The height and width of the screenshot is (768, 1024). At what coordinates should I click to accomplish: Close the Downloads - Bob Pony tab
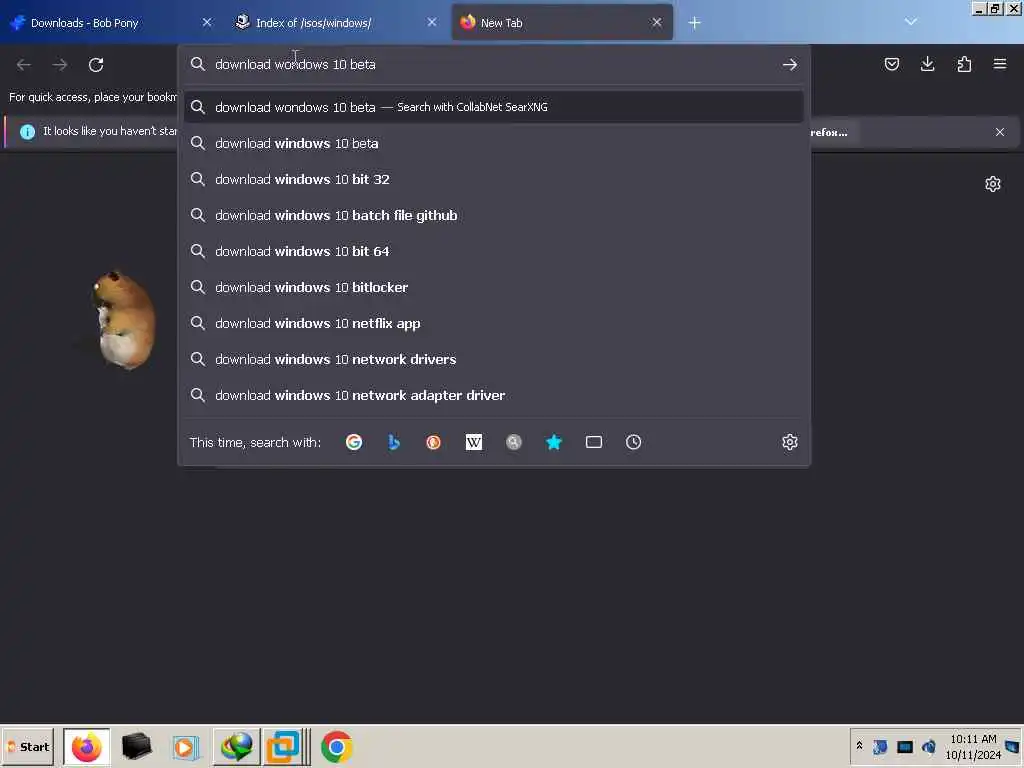pyautogui.click(x=207, y=23)
